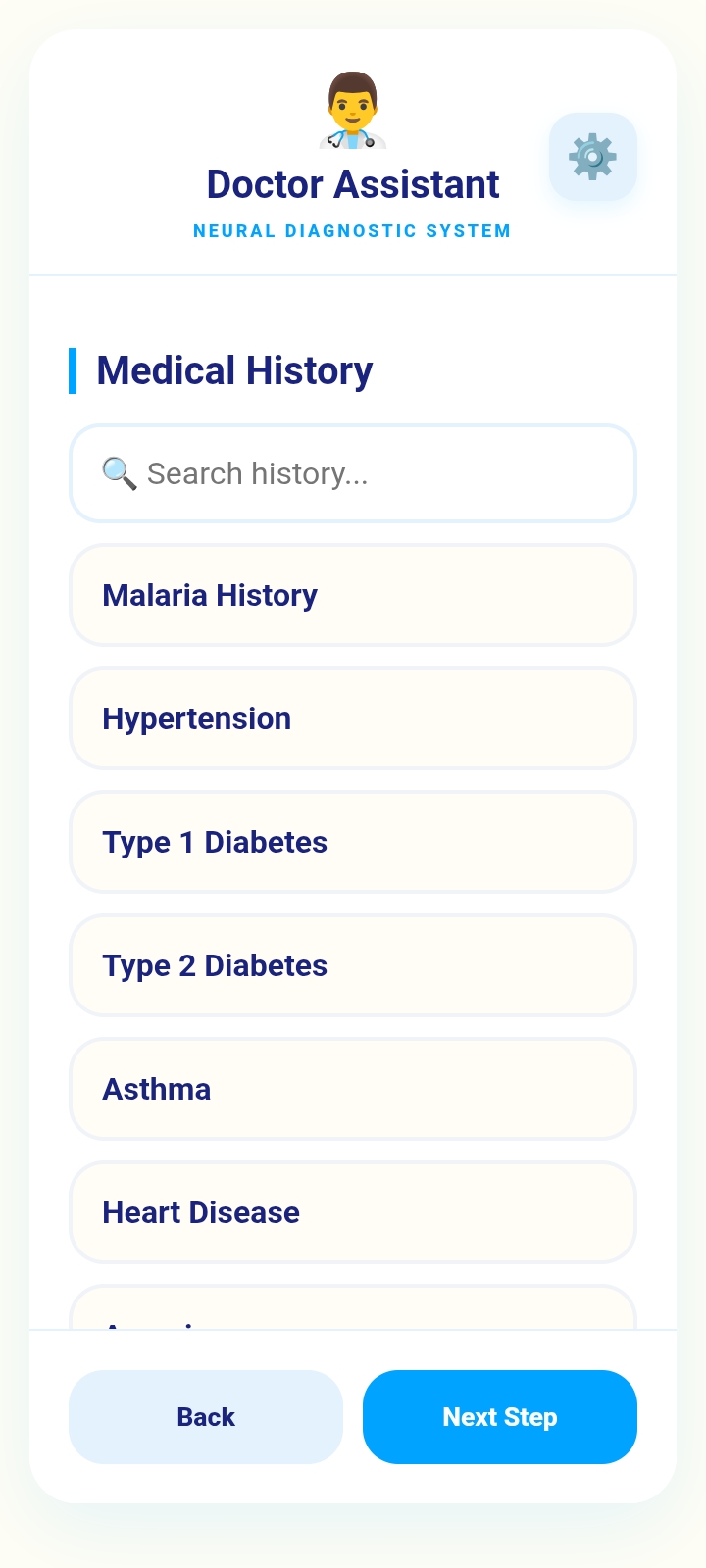Viewport: 706px width, 1568px height.
Task: Click the divider line under the header
Action: coord(353,275)
